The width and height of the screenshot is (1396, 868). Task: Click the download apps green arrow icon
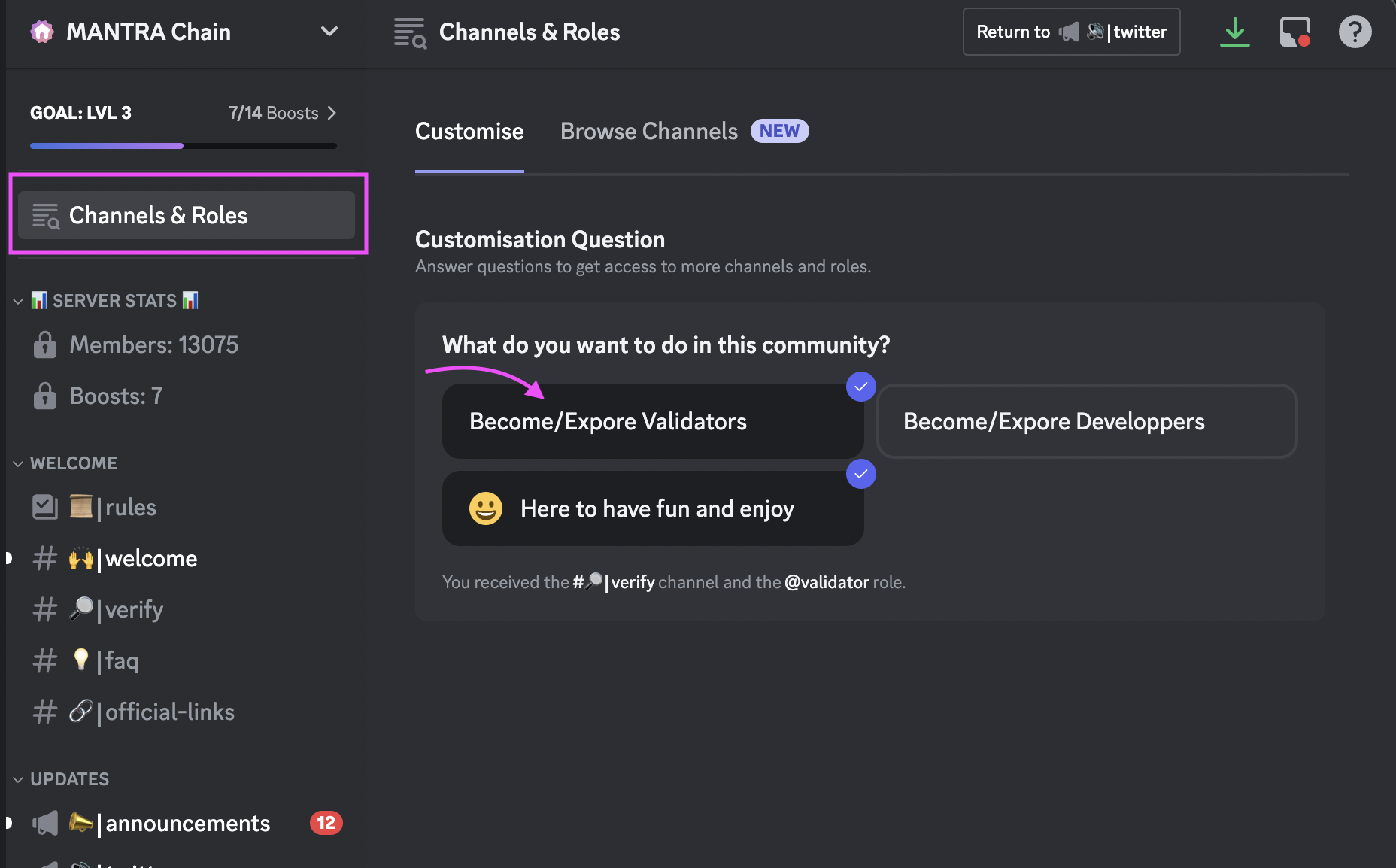pos(1234,32)
